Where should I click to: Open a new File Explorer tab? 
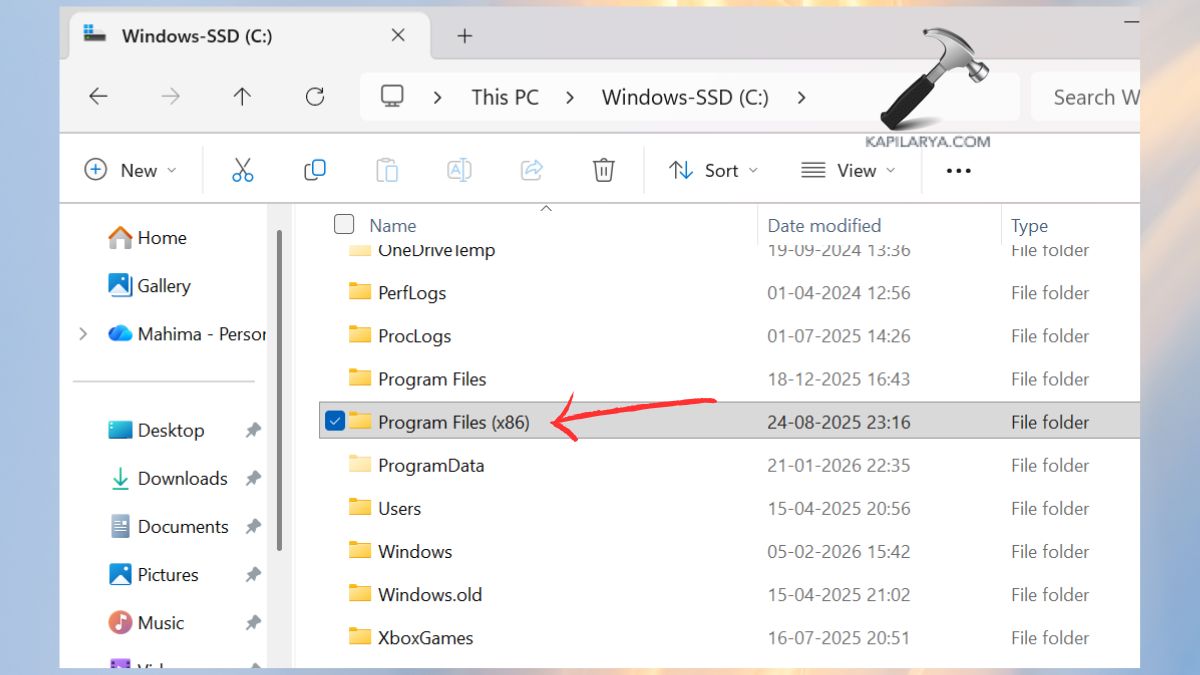(463, 35)
